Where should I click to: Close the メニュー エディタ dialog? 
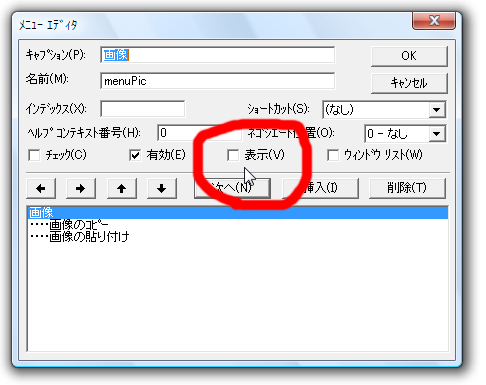(x=434, y=21)
